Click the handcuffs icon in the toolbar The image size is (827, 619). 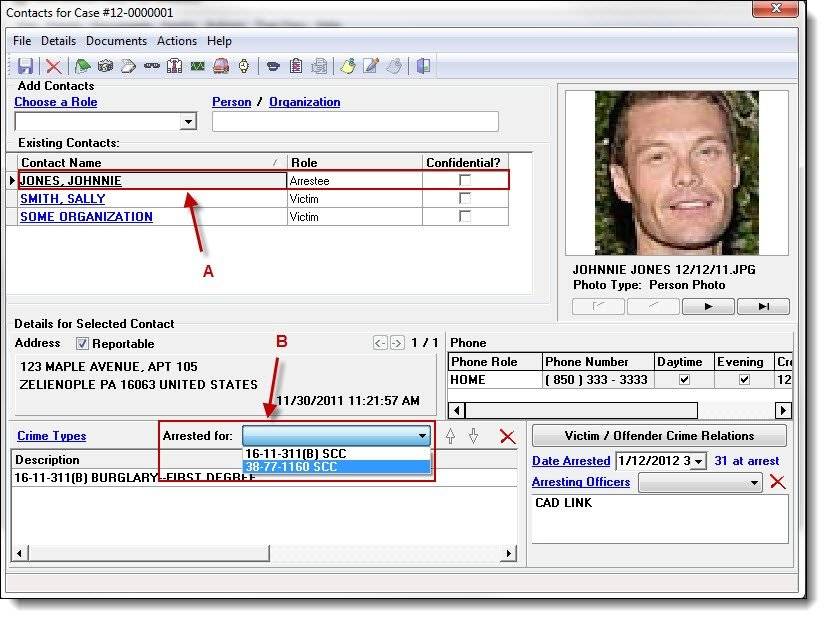point(151,66)
